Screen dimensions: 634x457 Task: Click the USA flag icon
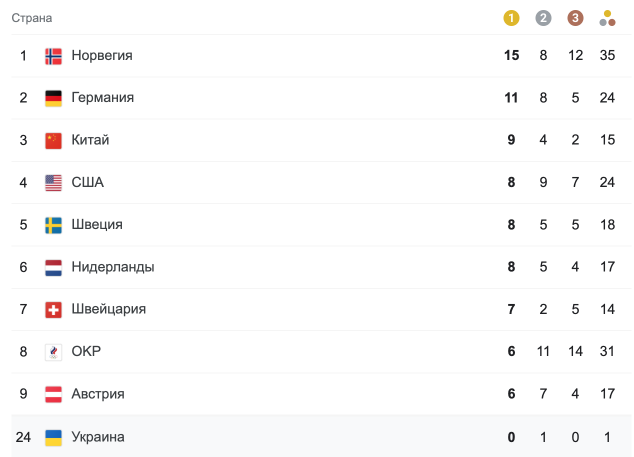click(54, 183)
